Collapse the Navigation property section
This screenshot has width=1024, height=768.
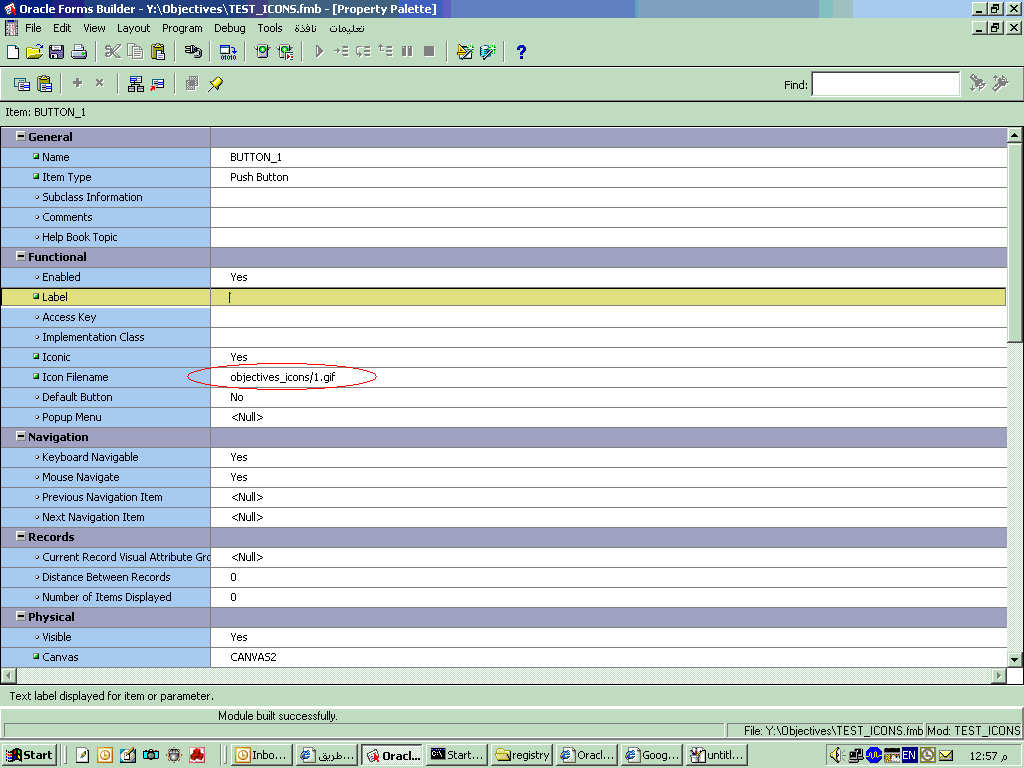pyautogui.click(x=20, y=437)
